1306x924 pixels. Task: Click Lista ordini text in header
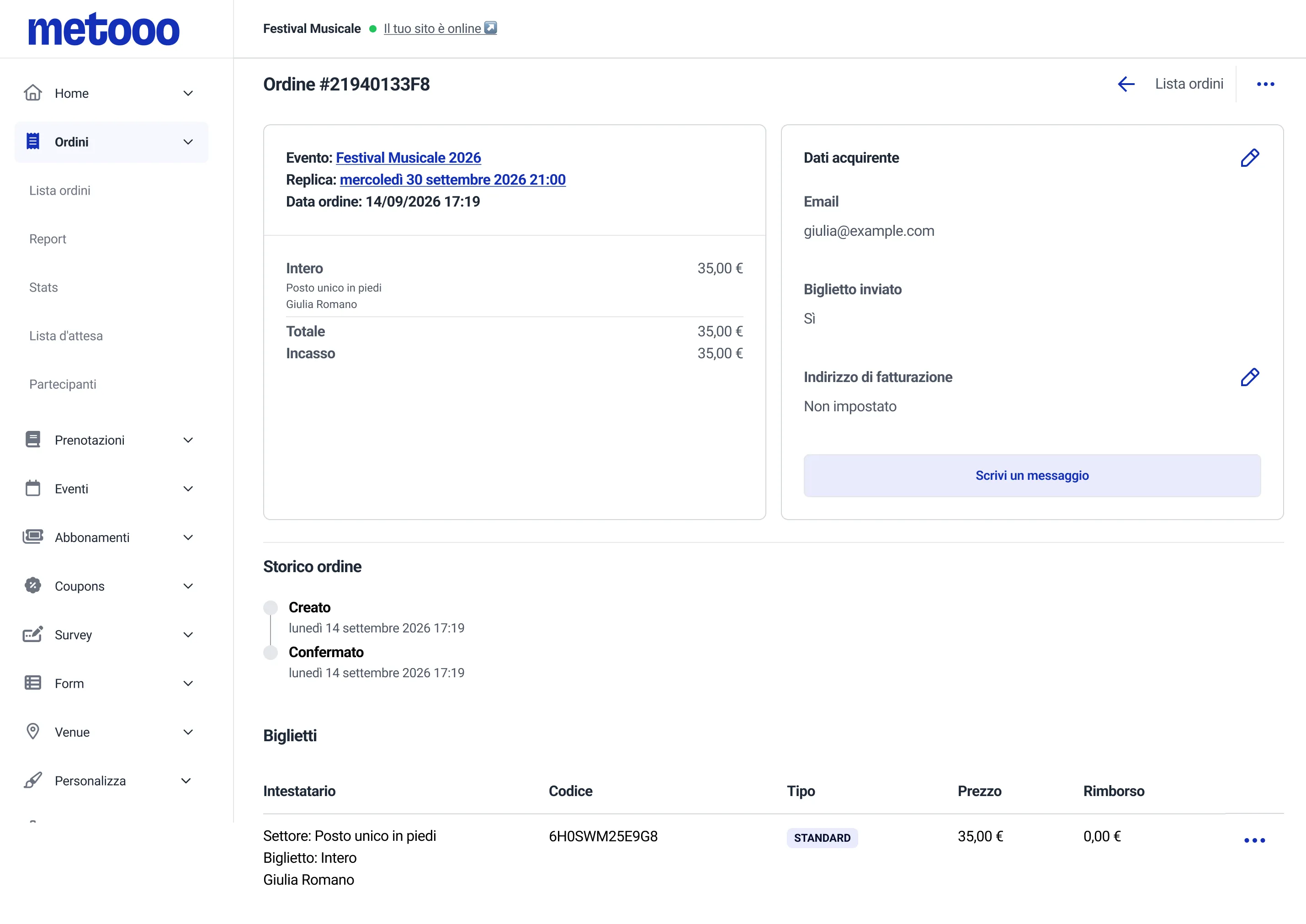(x=1189, y=84)
